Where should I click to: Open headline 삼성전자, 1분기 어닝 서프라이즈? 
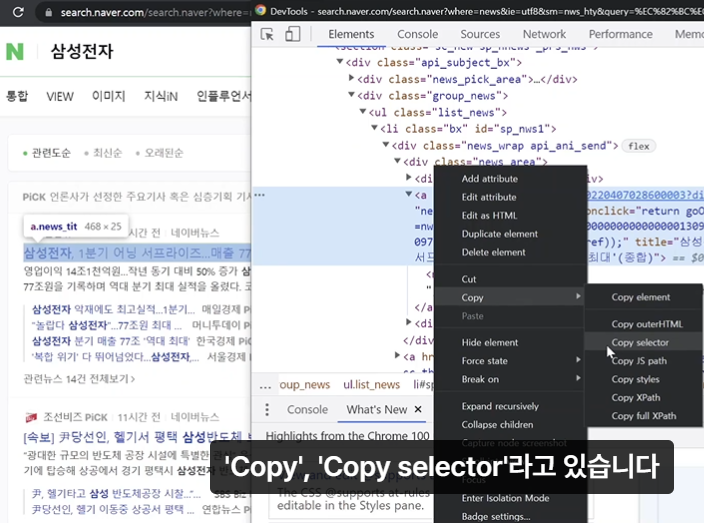137,253
